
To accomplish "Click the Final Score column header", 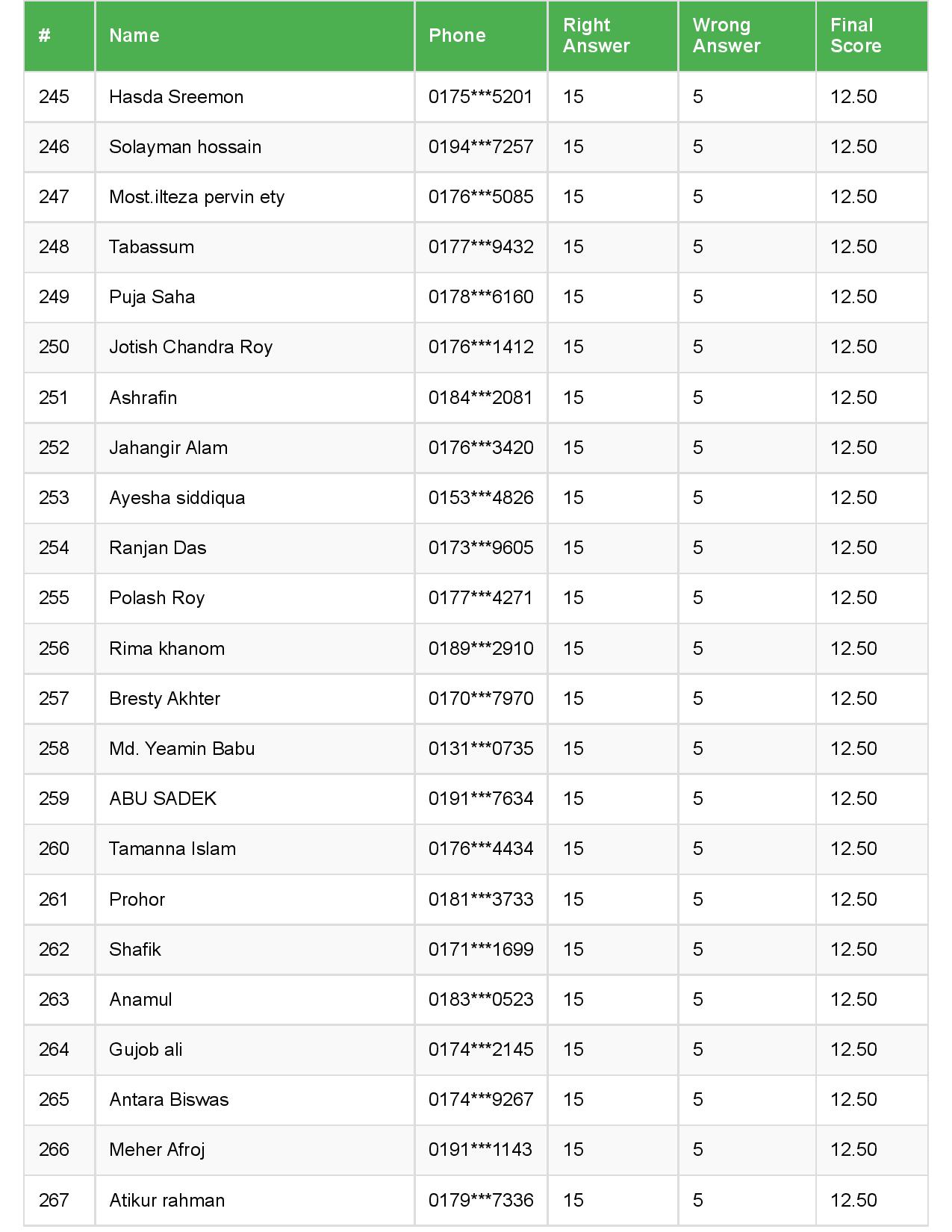I will click(x=855, y=36).
